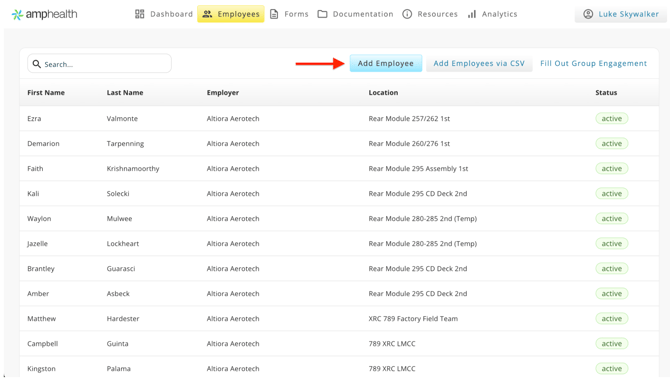Click the Analytics bar chart icon
The width and height of the screenshot is (670, 379).
coord(472,14)
